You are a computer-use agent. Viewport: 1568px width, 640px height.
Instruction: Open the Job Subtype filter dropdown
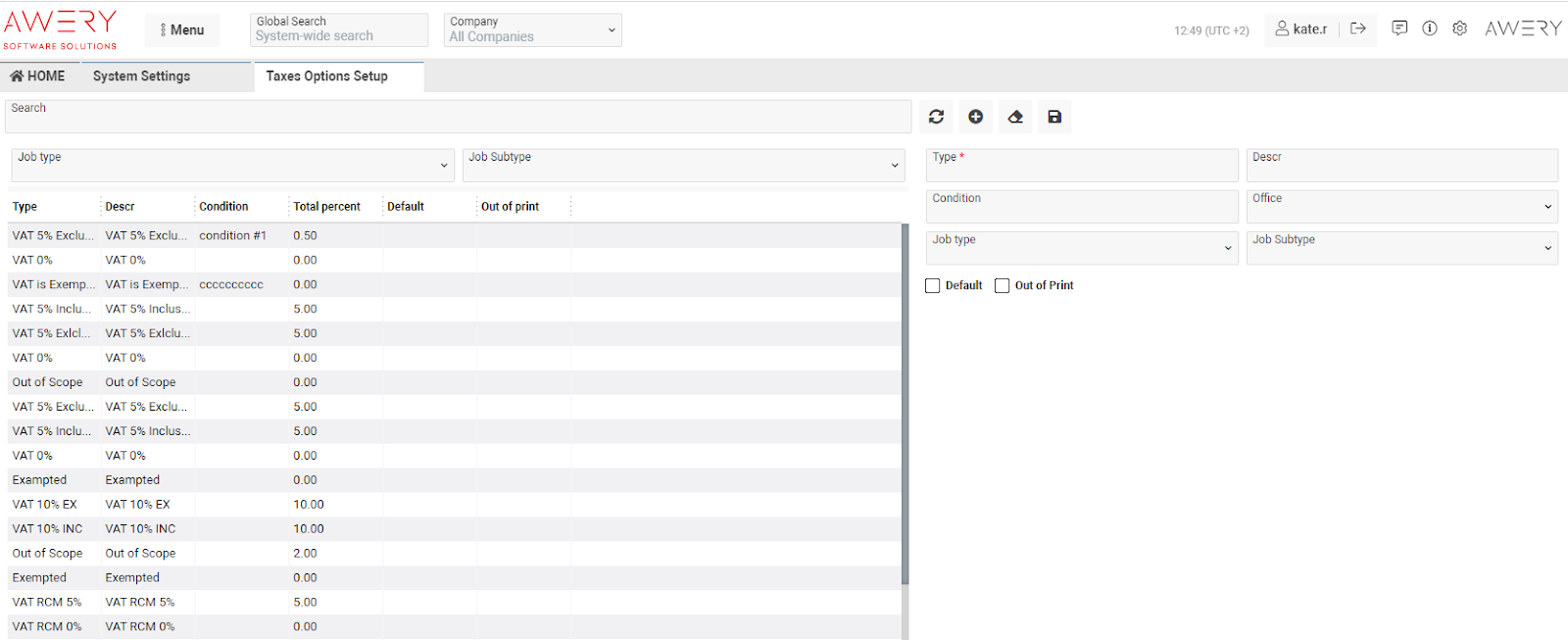683,165
